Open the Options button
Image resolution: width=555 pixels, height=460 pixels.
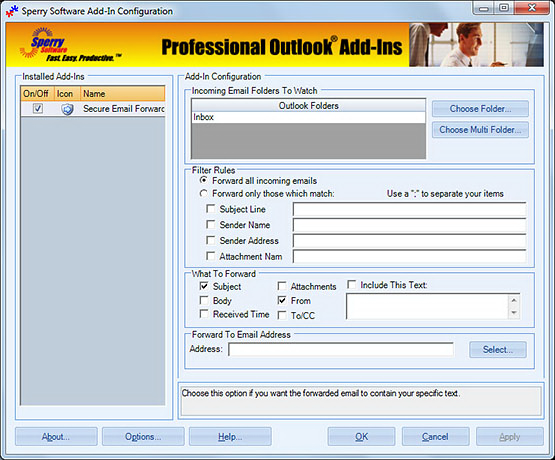(x=143, y=437)
